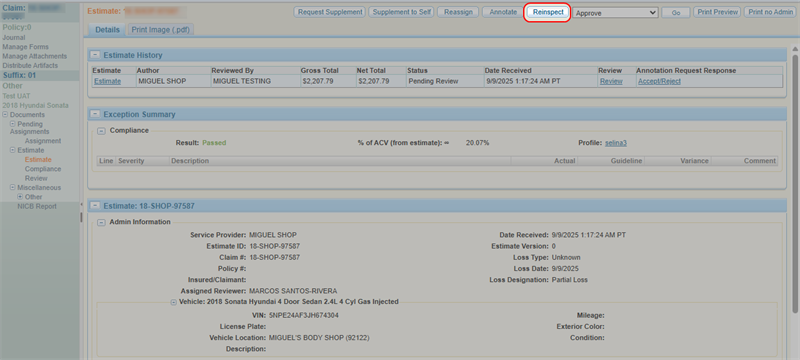The image size is (800, 360).
Task: Select the orange Estimate tree item
Action: point(38,160)
